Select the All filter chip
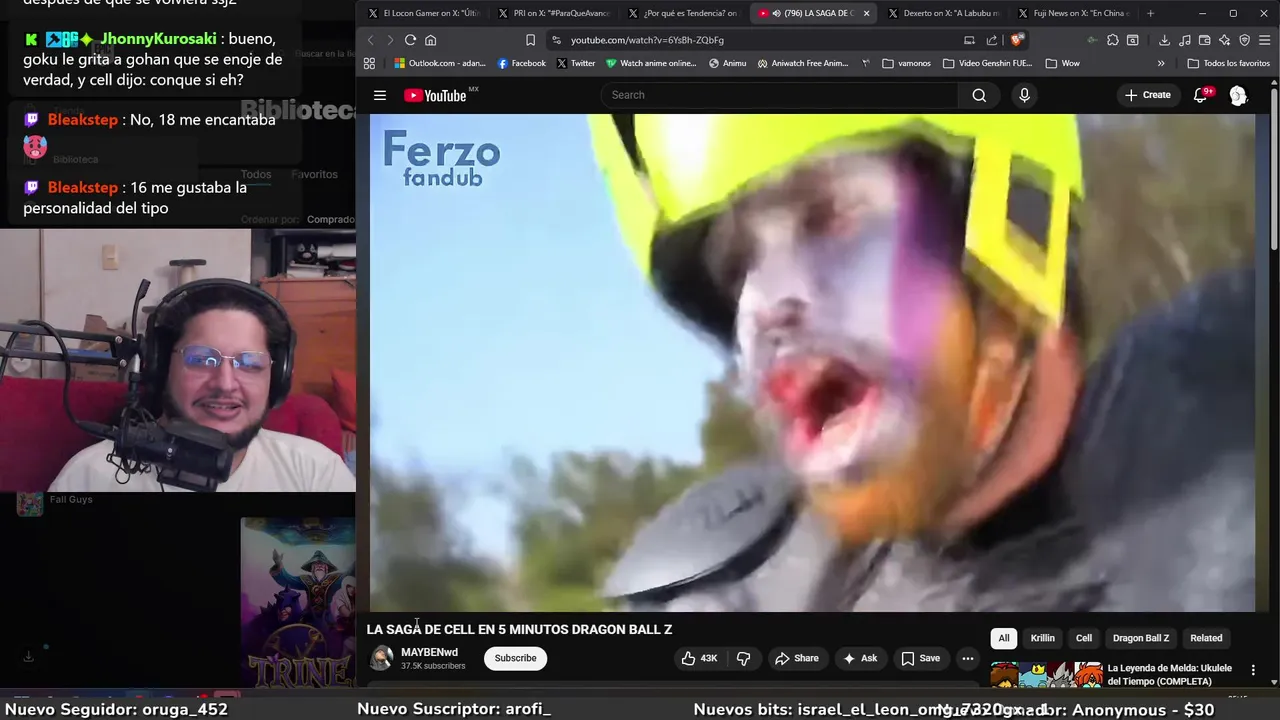Viewport: 1280px width, 720px height. pyautogui.click(x=1004, y=638)
